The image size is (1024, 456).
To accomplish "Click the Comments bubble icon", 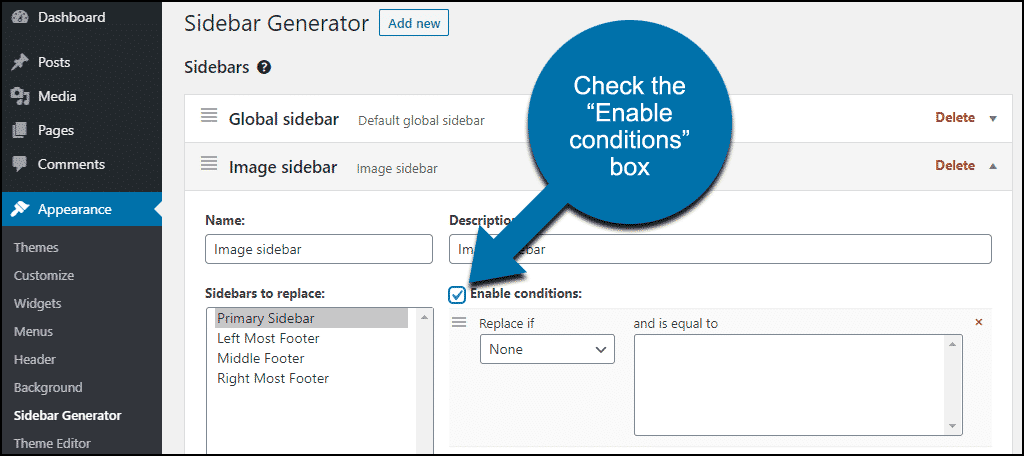I will point(20,164).
